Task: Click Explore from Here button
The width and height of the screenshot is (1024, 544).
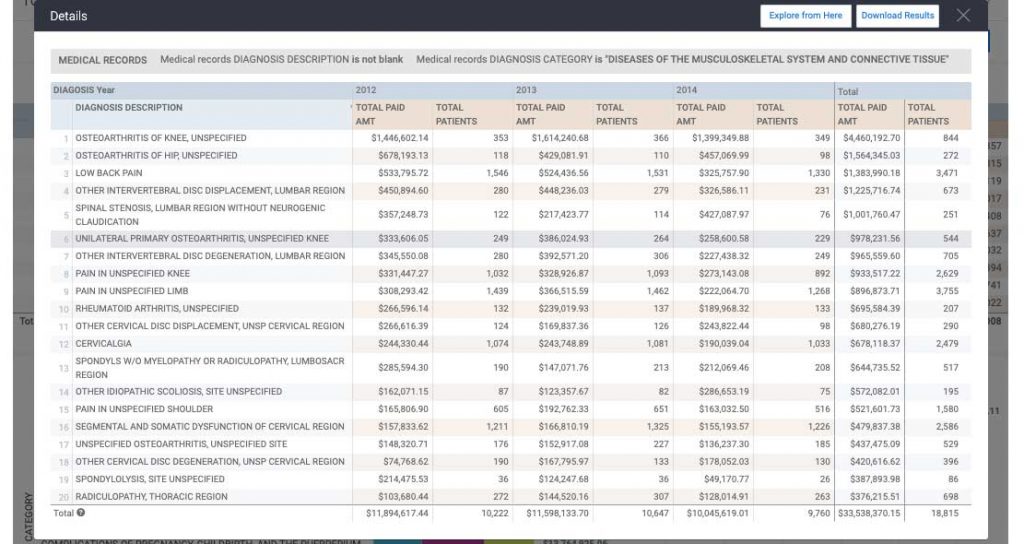Action: 805,16
